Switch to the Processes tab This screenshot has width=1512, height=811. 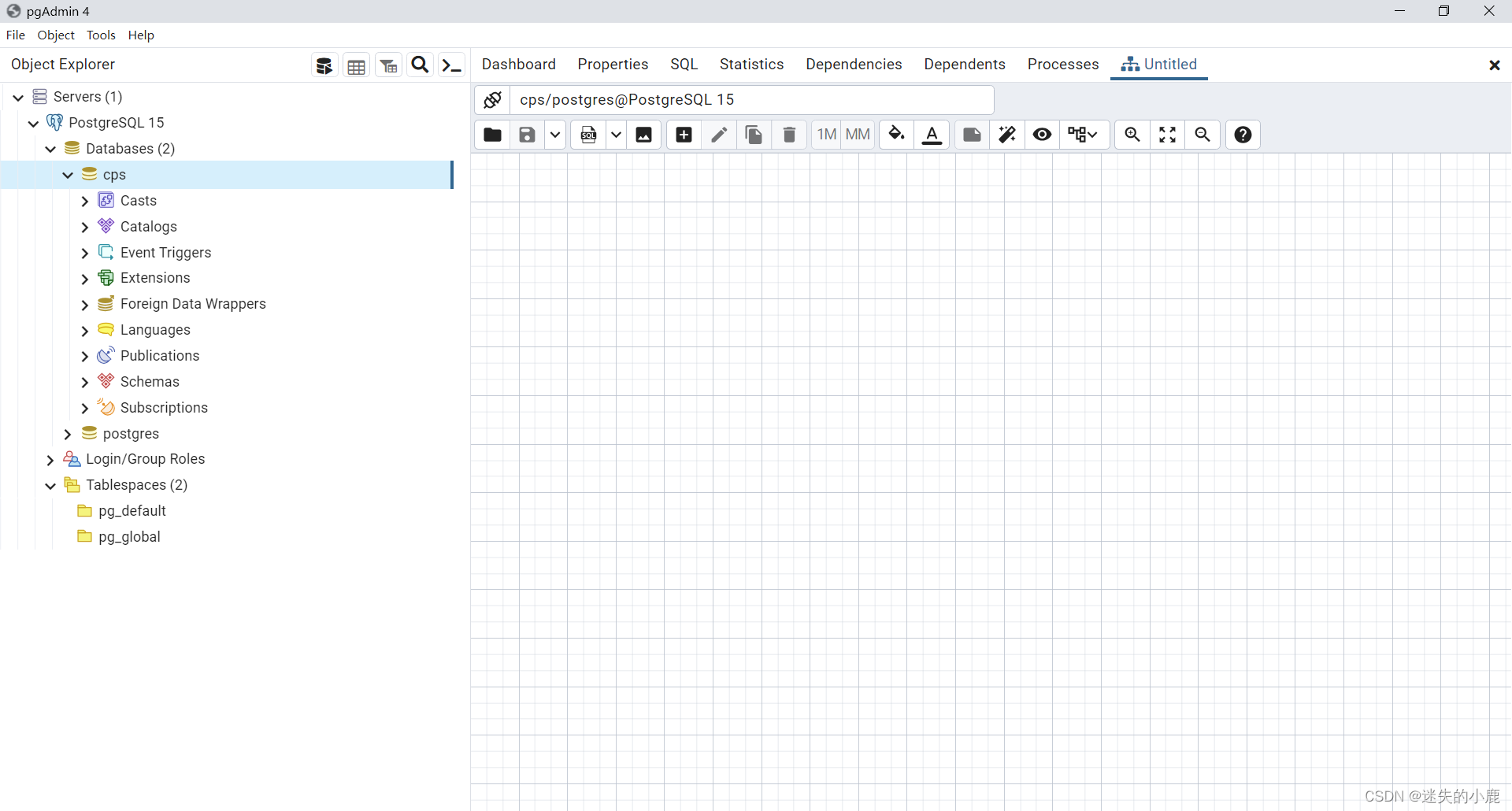[x=1063, y=65]
